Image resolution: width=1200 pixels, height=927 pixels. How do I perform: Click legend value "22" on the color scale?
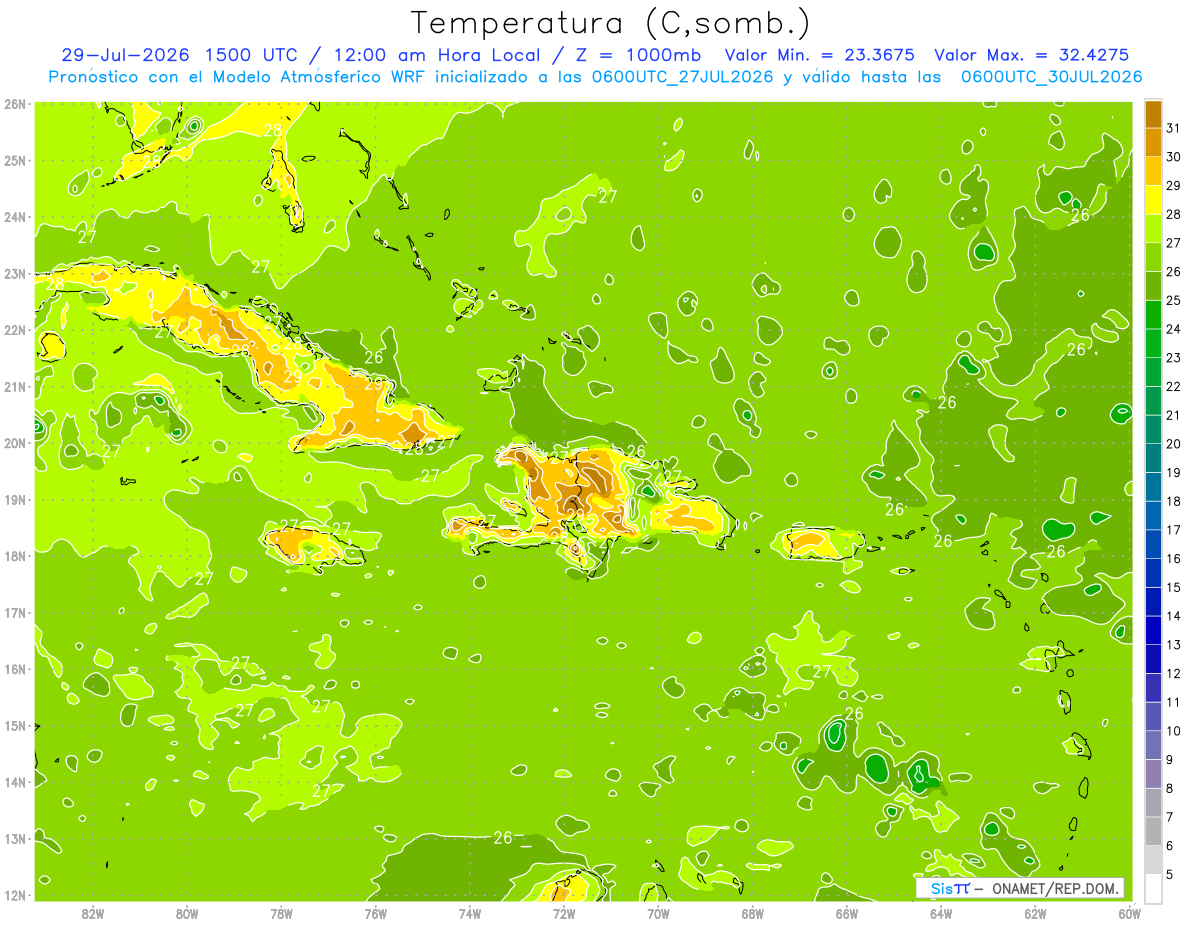coord(1174,386)
